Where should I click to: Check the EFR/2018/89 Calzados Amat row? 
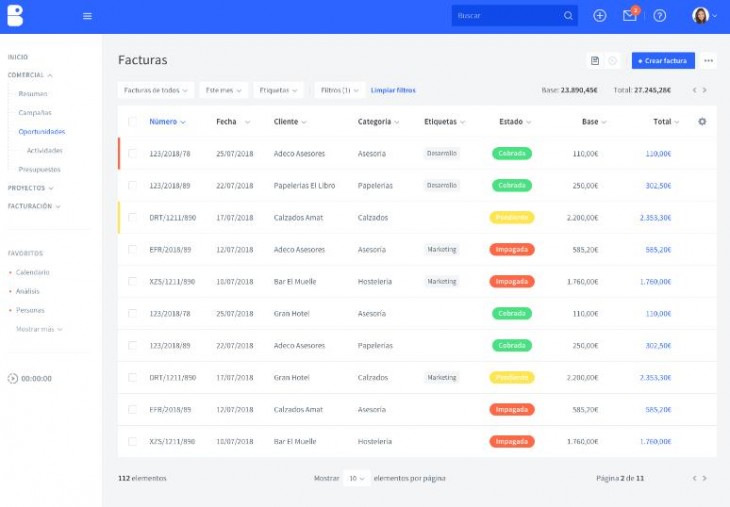(132, 409)
